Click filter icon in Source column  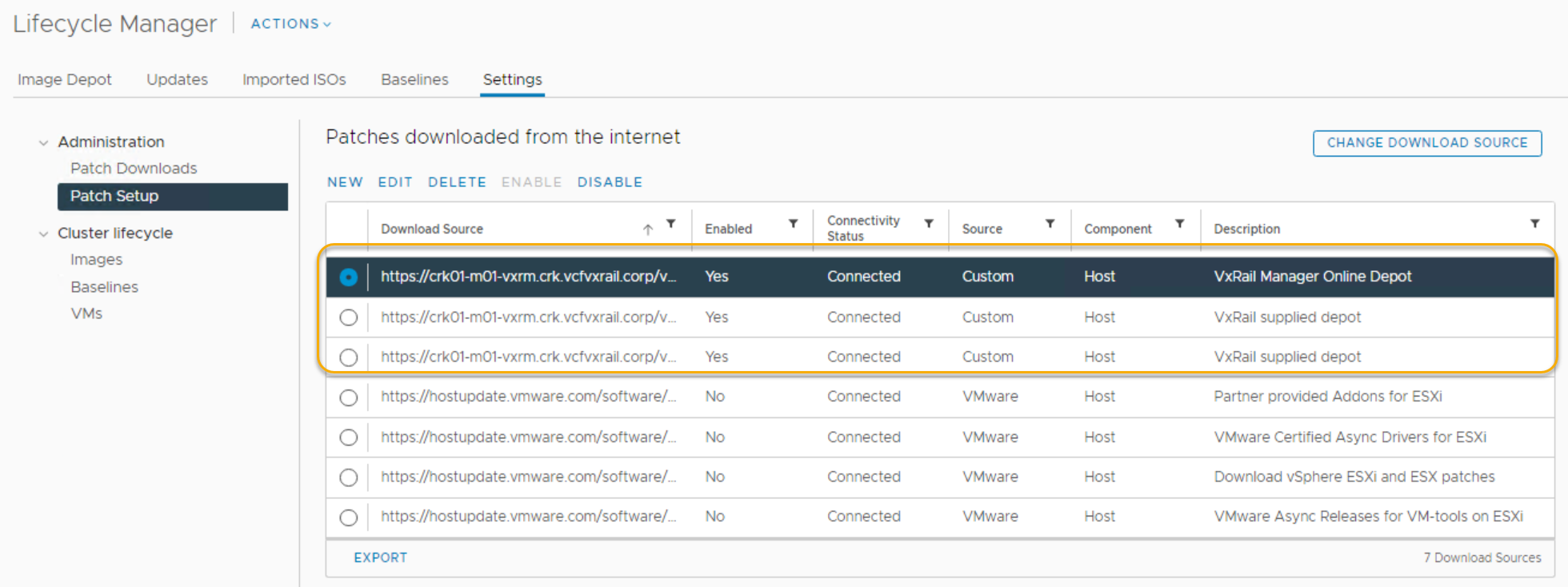point(1050,225)
